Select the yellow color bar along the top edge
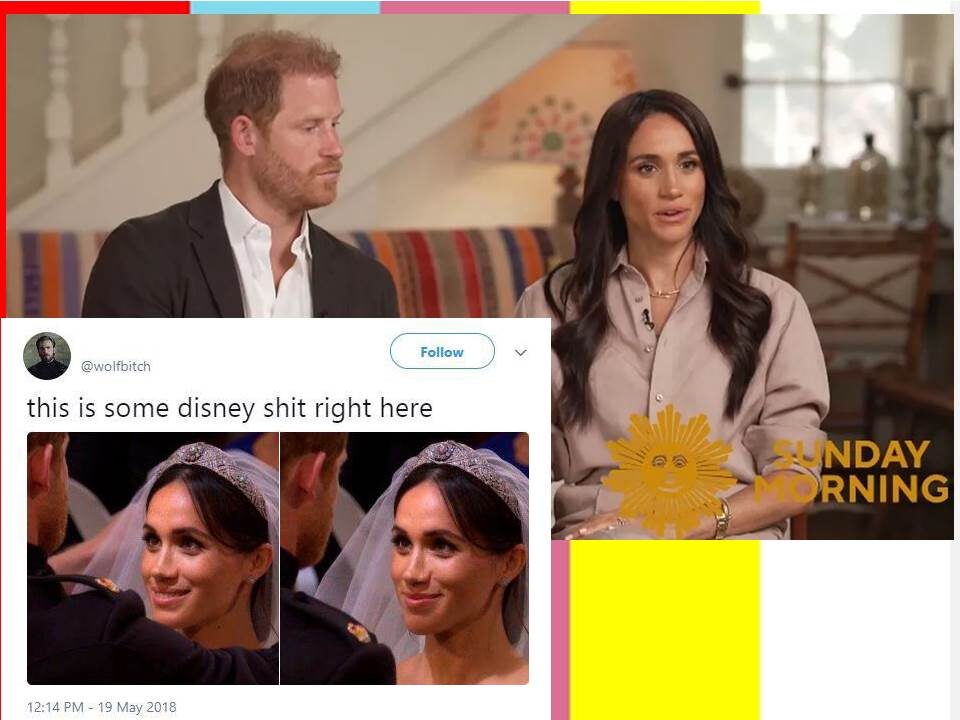 pyautogui.click(x=665, y=7)
